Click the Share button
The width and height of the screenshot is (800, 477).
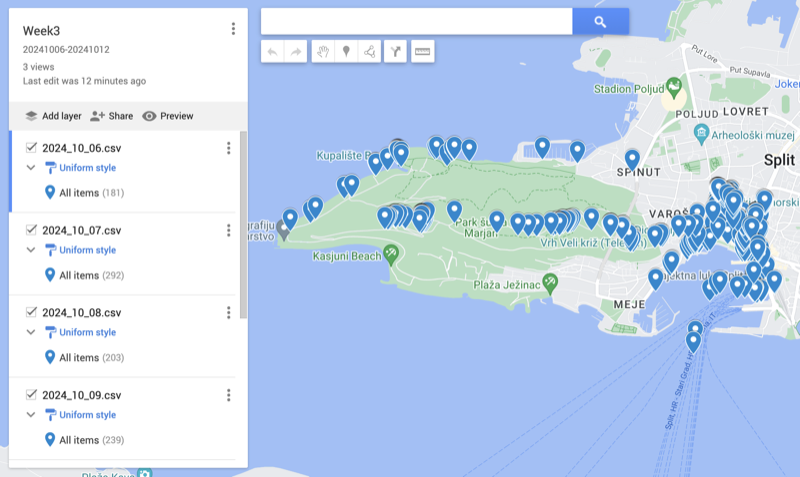[x=111, y=116]
